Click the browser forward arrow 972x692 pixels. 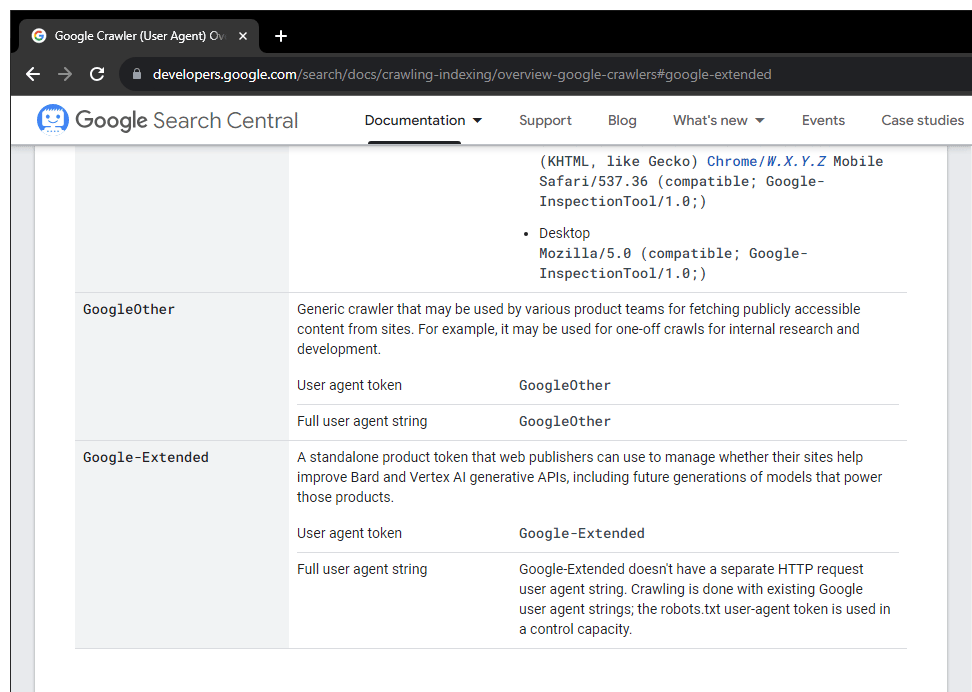point(65,74)
